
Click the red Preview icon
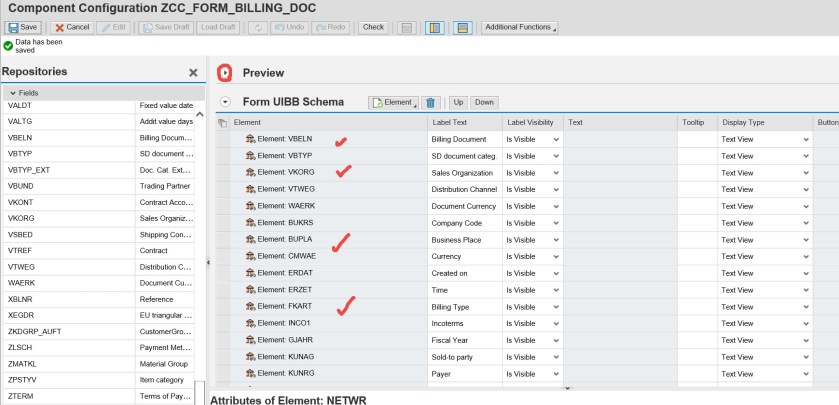coord(225,73)
